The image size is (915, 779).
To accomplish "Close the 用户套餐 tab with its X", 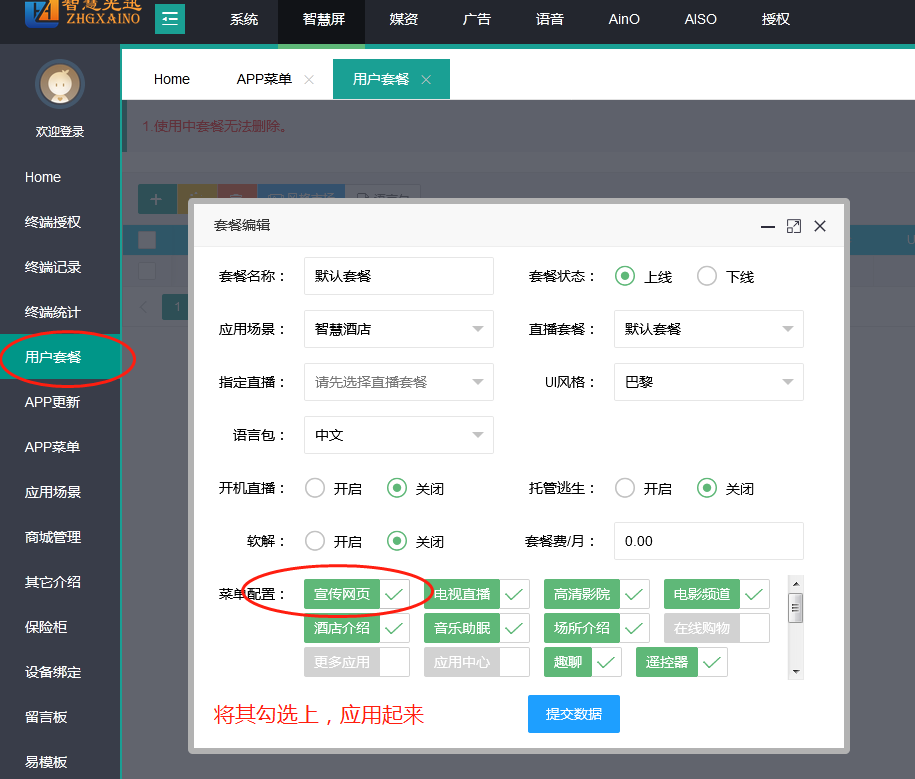I will pos(426,80).
